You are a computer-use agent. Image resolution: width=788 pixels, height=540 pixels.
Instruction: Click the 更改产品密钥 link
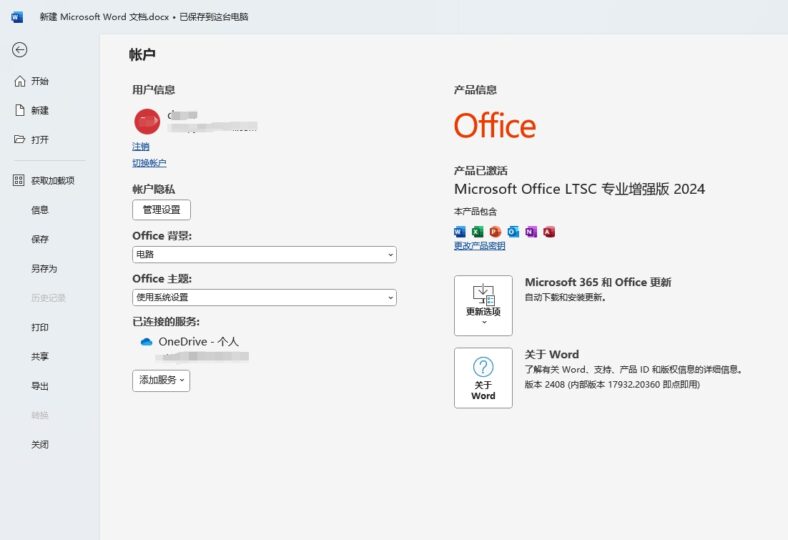pos(480,246)
